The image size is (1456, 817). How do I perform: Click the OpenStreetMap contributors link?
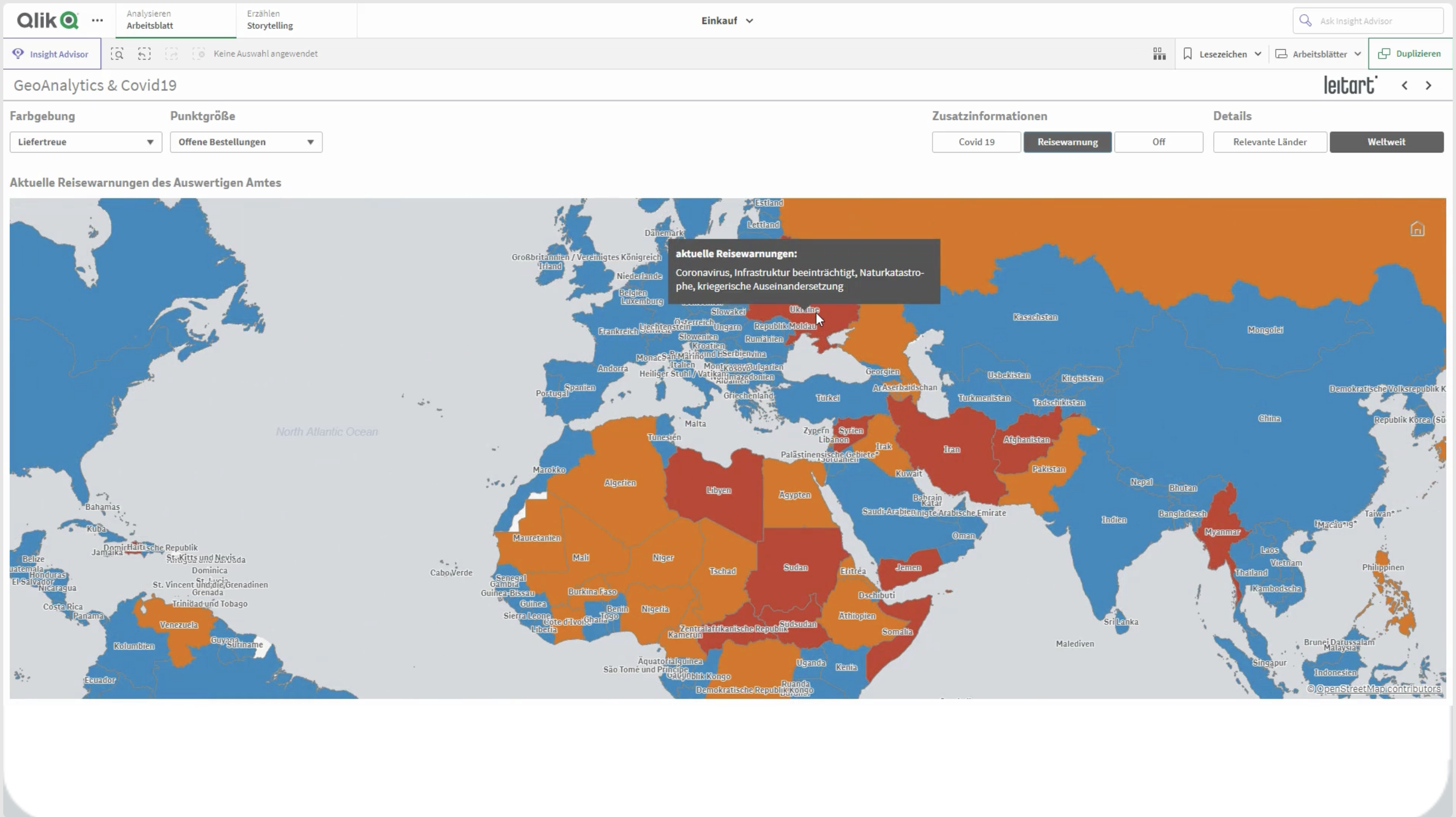tap(1378, 688)
